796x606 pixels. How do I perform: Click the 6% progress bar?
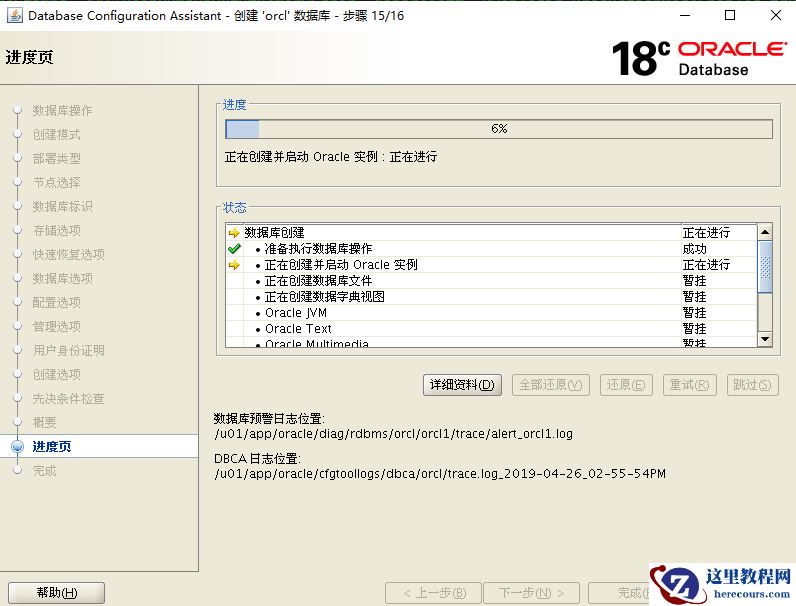coord(499,129)
